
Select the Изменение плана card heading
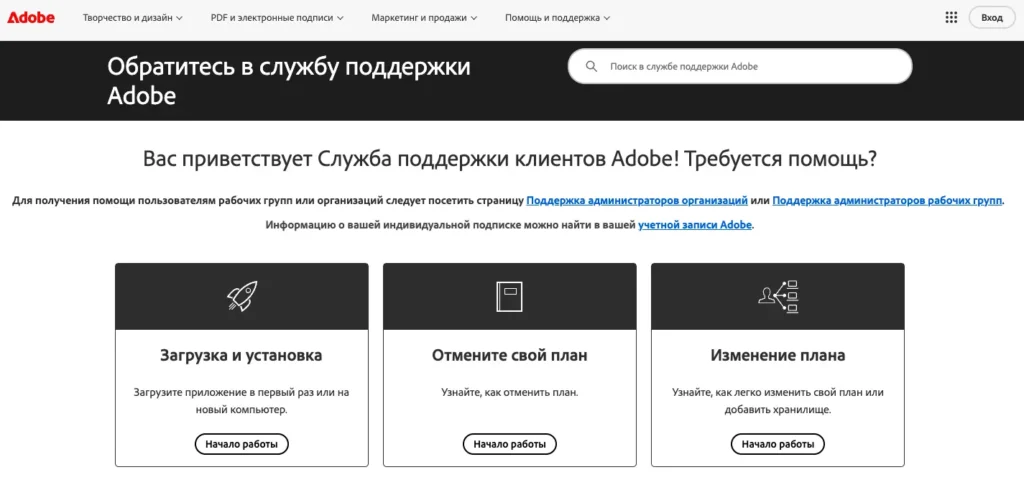coord(777,355)
